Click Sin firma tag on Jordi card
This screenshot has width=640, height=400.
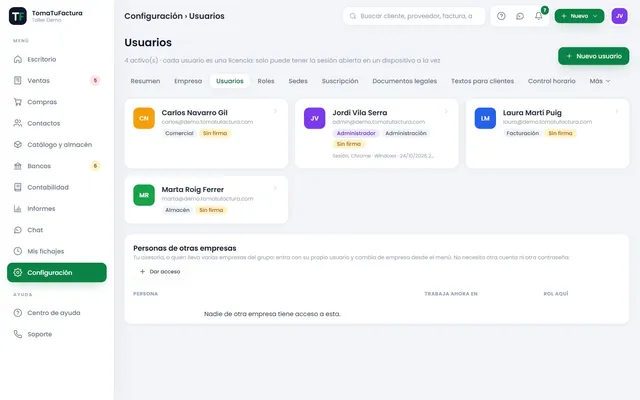tap(349, 144)
